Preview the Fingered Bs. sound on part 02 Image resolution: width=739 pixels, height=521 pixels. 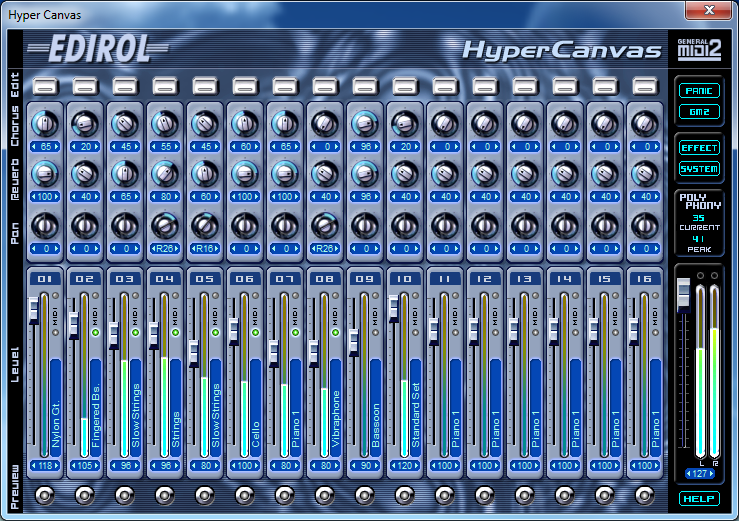85,495
